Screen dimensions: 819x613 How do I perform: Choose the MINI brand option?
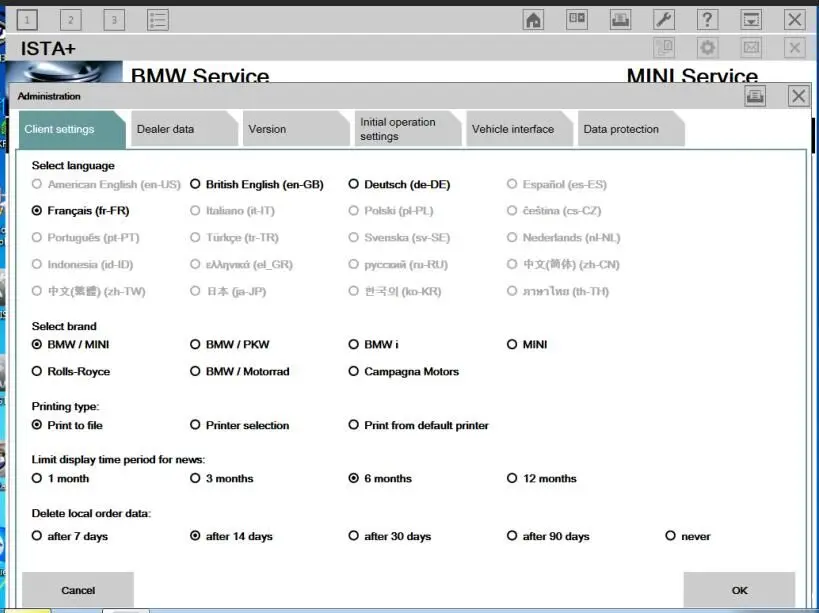pyautogui.click(x=527, y=345)
